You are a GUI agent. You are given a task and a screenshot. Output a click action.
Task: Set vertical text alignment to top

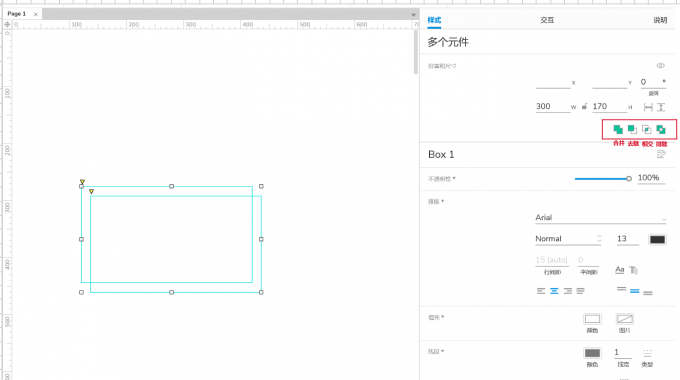(621, 290)
